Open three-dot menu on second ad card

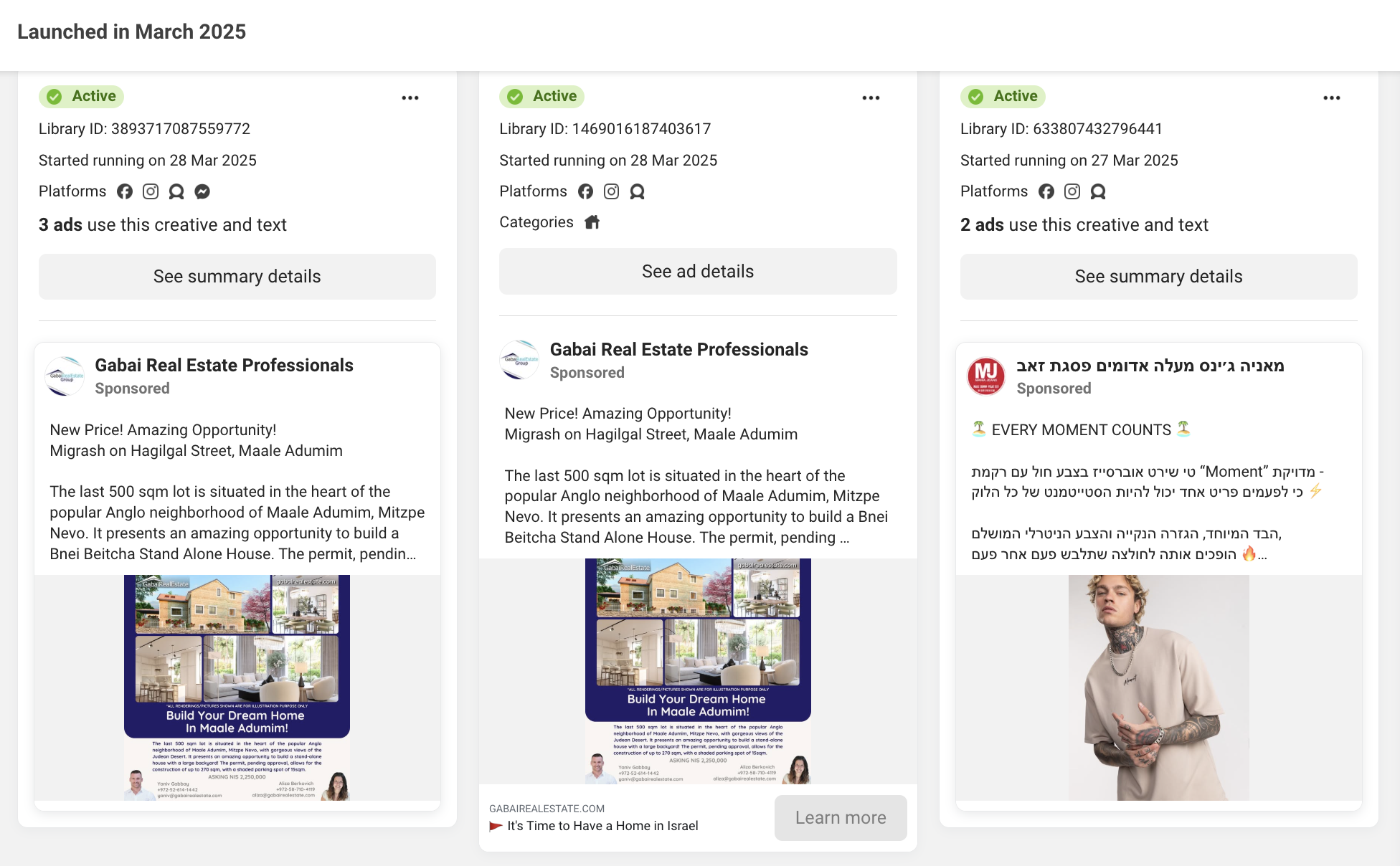click(871, 97)
